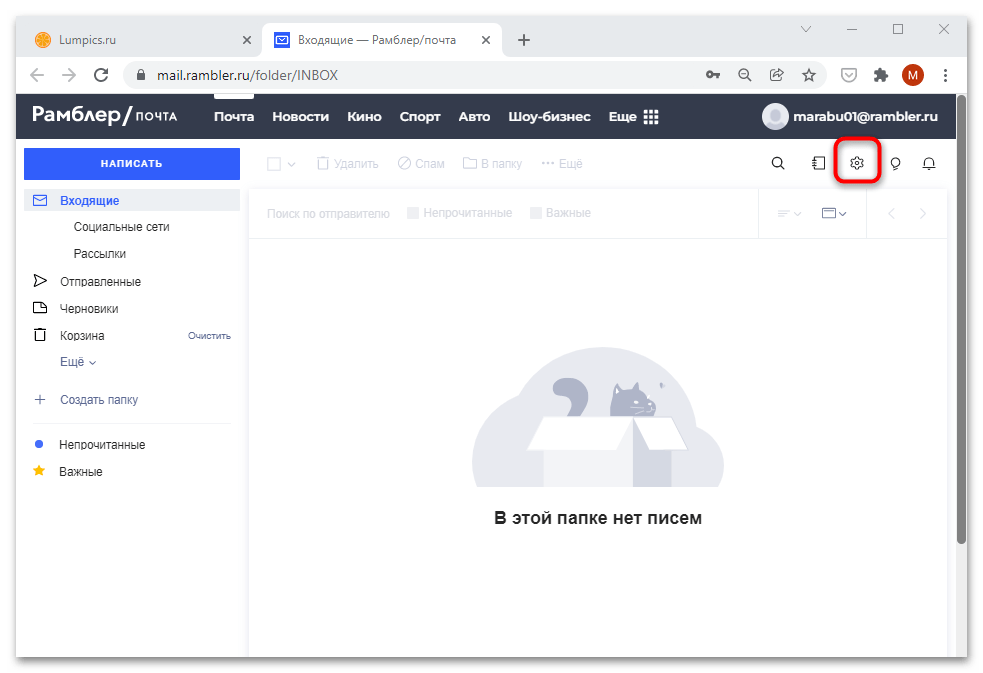Show Важные starred messages in sidebar
Viewport: 983px width, 673px height.
80,472
